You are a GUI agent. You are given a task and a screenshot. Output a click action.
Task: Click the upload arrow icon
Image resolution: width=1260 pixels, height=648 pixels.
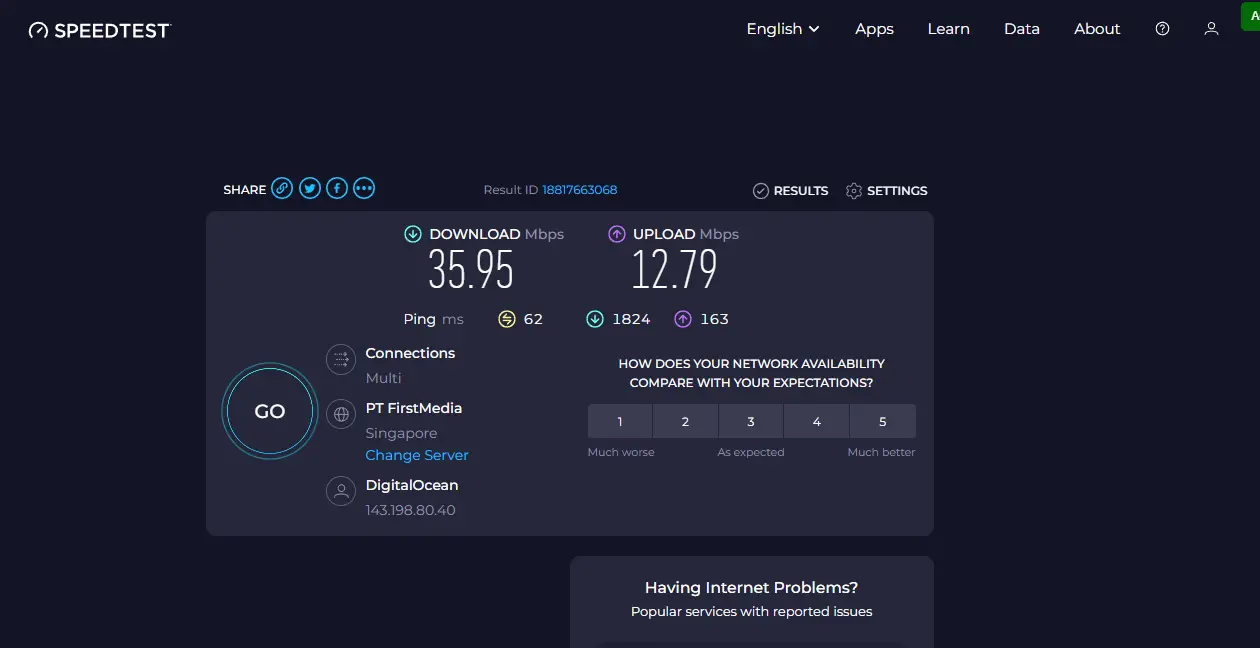pyautogui.click(x=617, y=234)
